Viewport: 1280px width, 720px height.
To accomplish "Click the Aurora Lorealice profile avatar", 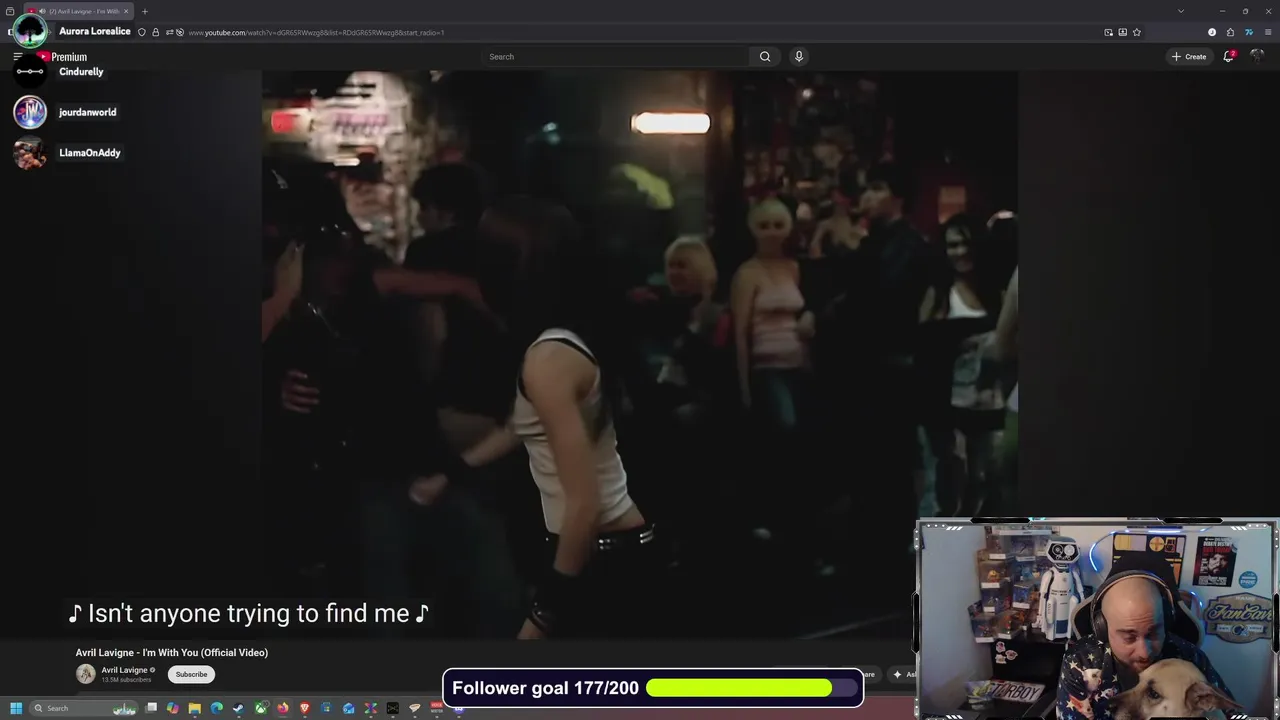I will pyautogui.click(x=30, y=30).
